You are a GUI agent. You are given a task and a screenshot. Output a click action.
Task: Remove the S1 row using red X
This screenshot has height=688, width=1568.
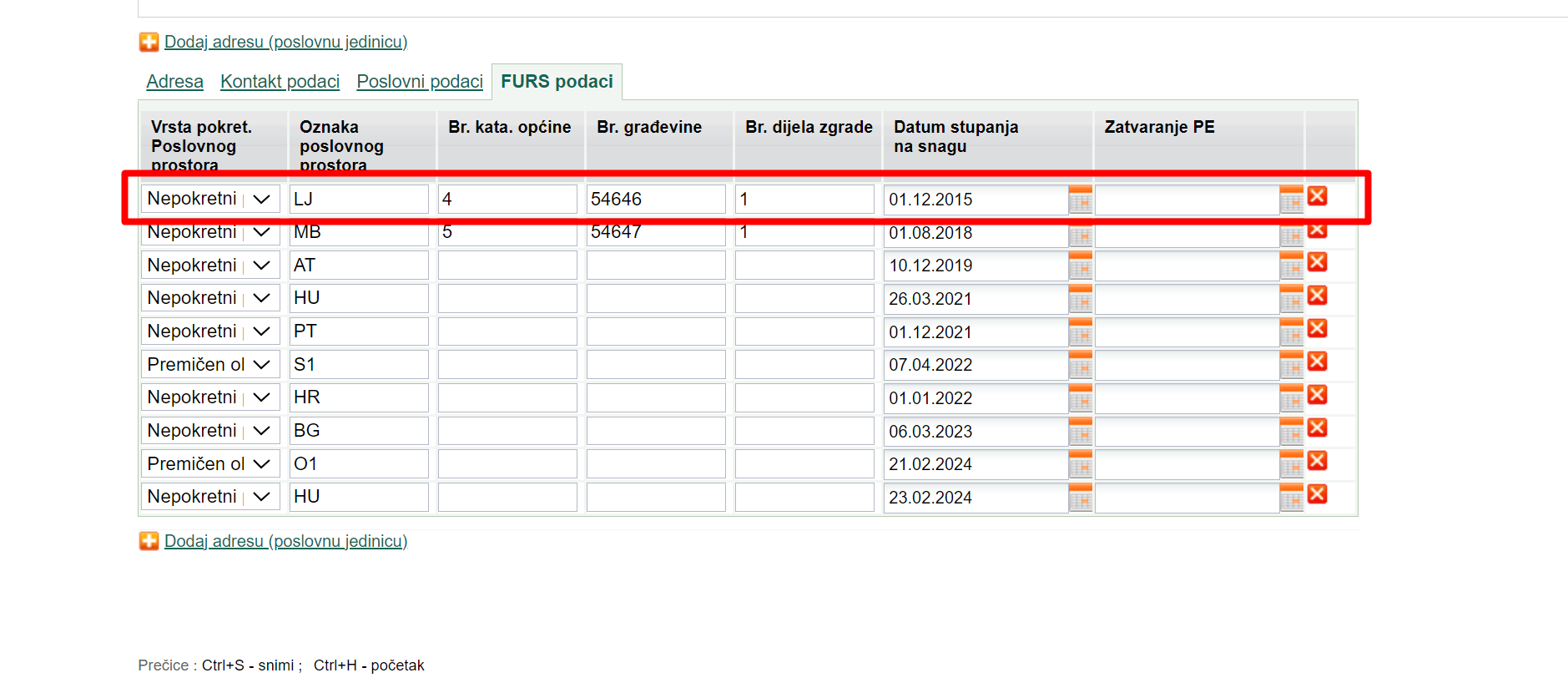(1318, 361)
